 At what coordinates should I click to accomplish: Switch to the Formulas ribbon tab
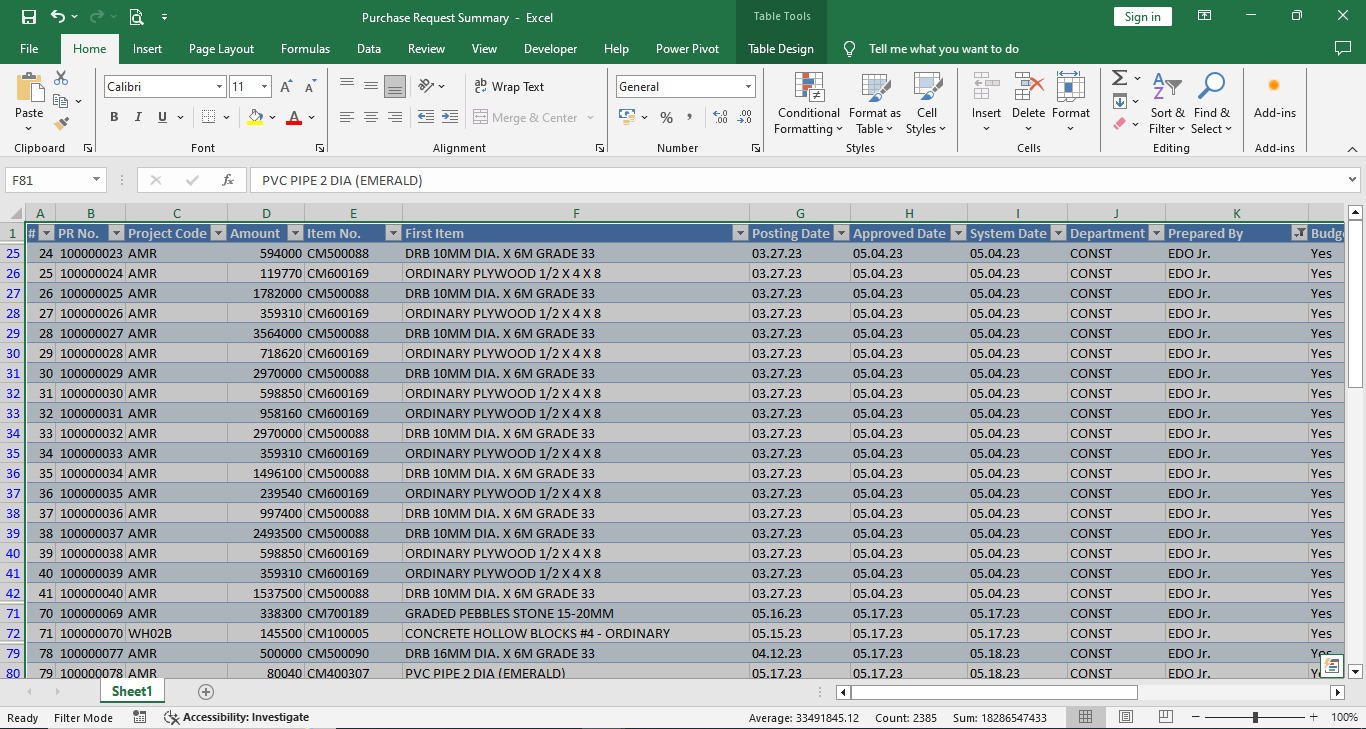click(305, 49)
